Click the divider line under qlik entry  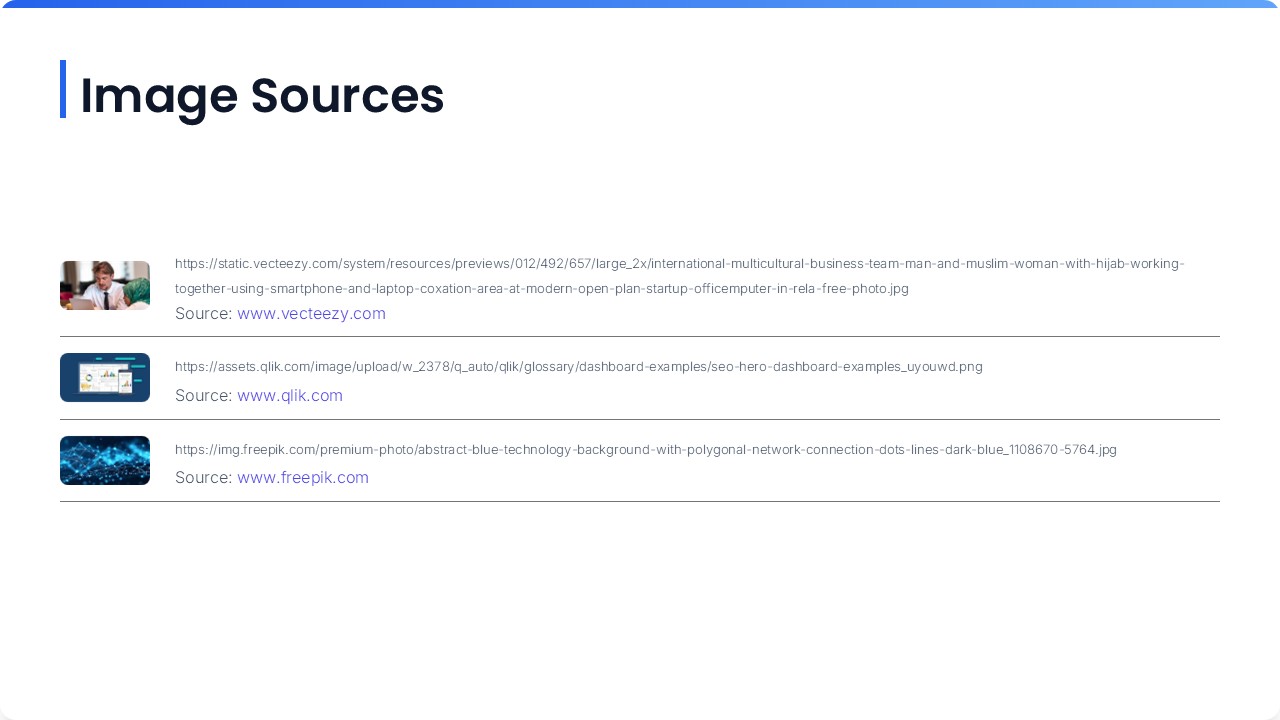[x=640, y=419]
